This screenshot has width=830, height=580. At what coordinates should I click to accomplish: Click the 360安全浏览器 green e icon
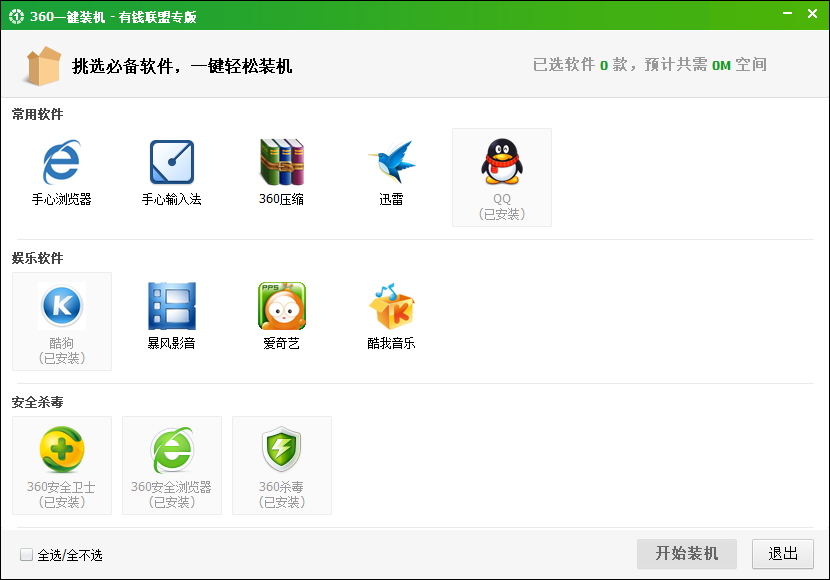click(172, 449)
